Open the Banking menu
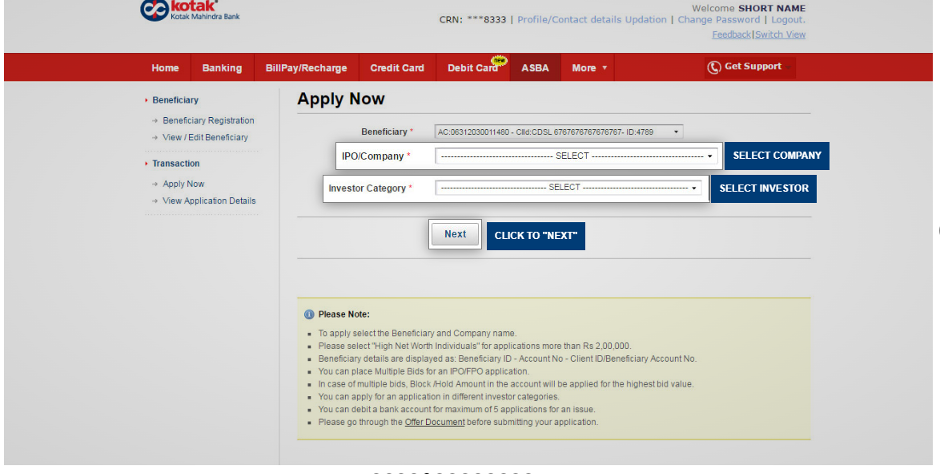The height and width of the screenshot is (474, 941). pyautogui.click(x=222, y=68)
